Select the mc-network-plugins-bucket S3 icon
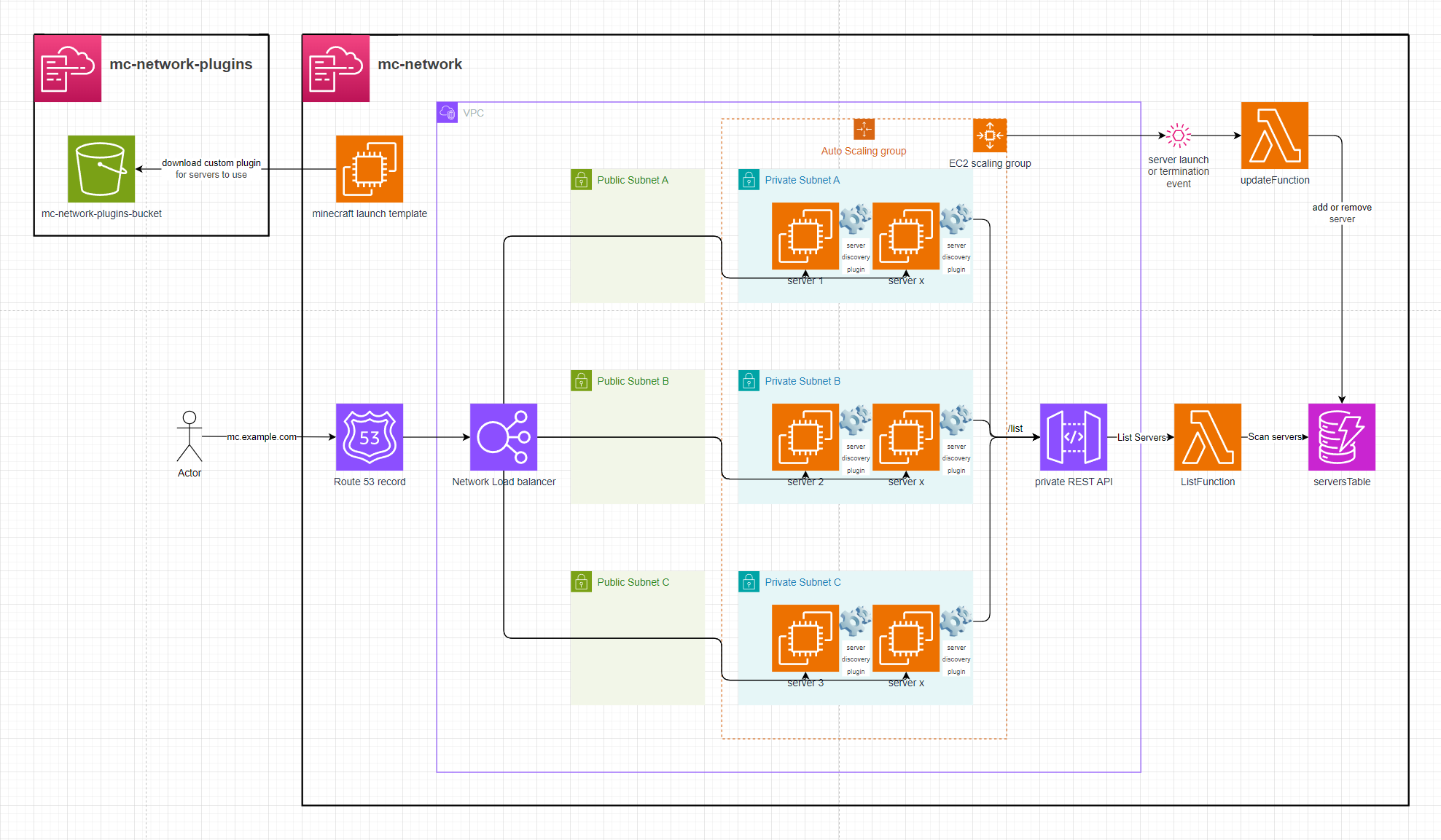Viewport: 1441px width, 840px height. click(x=101, y=169)
